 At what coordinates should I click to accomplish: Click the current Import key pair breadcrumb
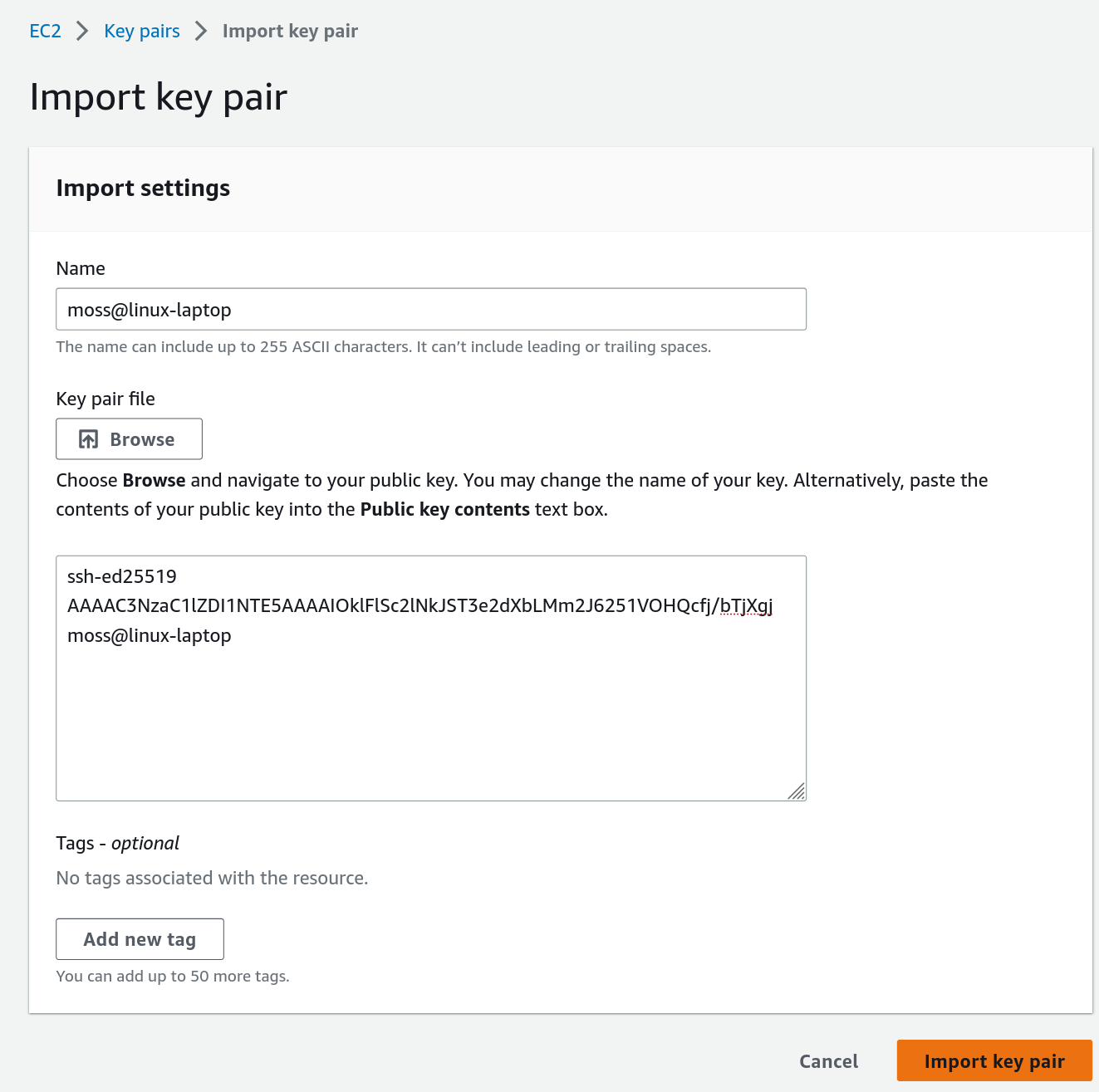click(x=290, y=32)
